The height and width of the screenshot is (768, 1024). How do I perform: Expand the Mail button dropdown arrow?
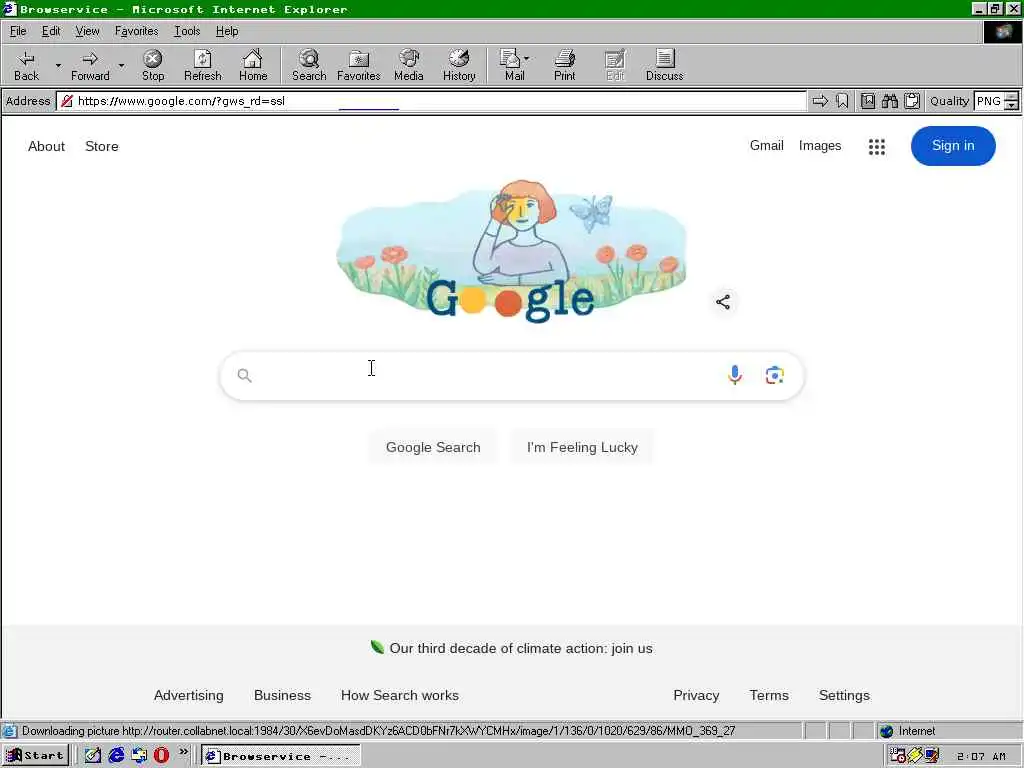[x=527, y=59]
